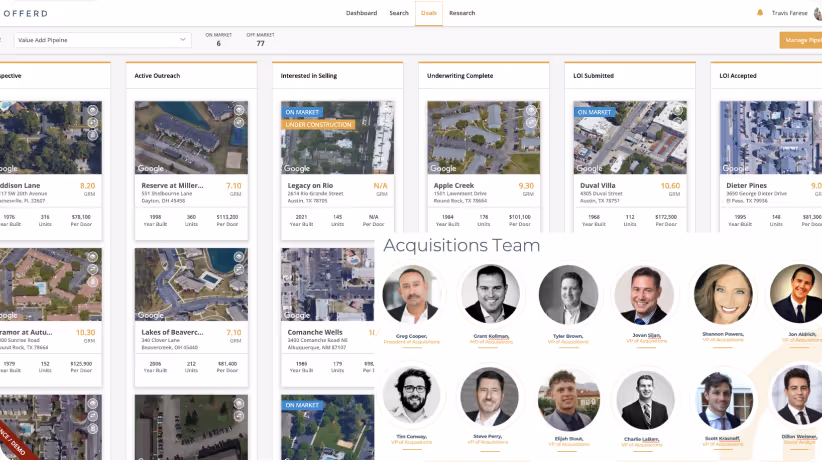
Task: Click the ON MARKET count 6
Action: (219, 44)
